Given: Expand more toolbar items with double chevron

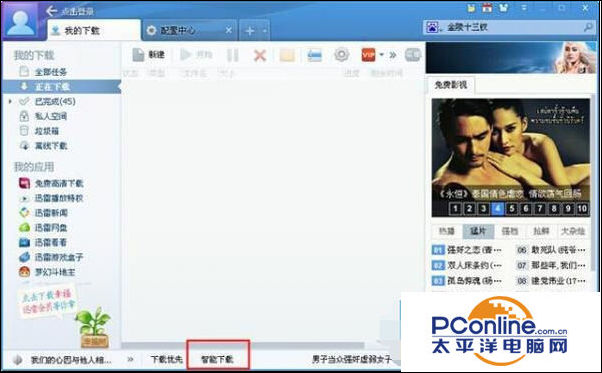Looking at the screenshot, I should (392, 55).
